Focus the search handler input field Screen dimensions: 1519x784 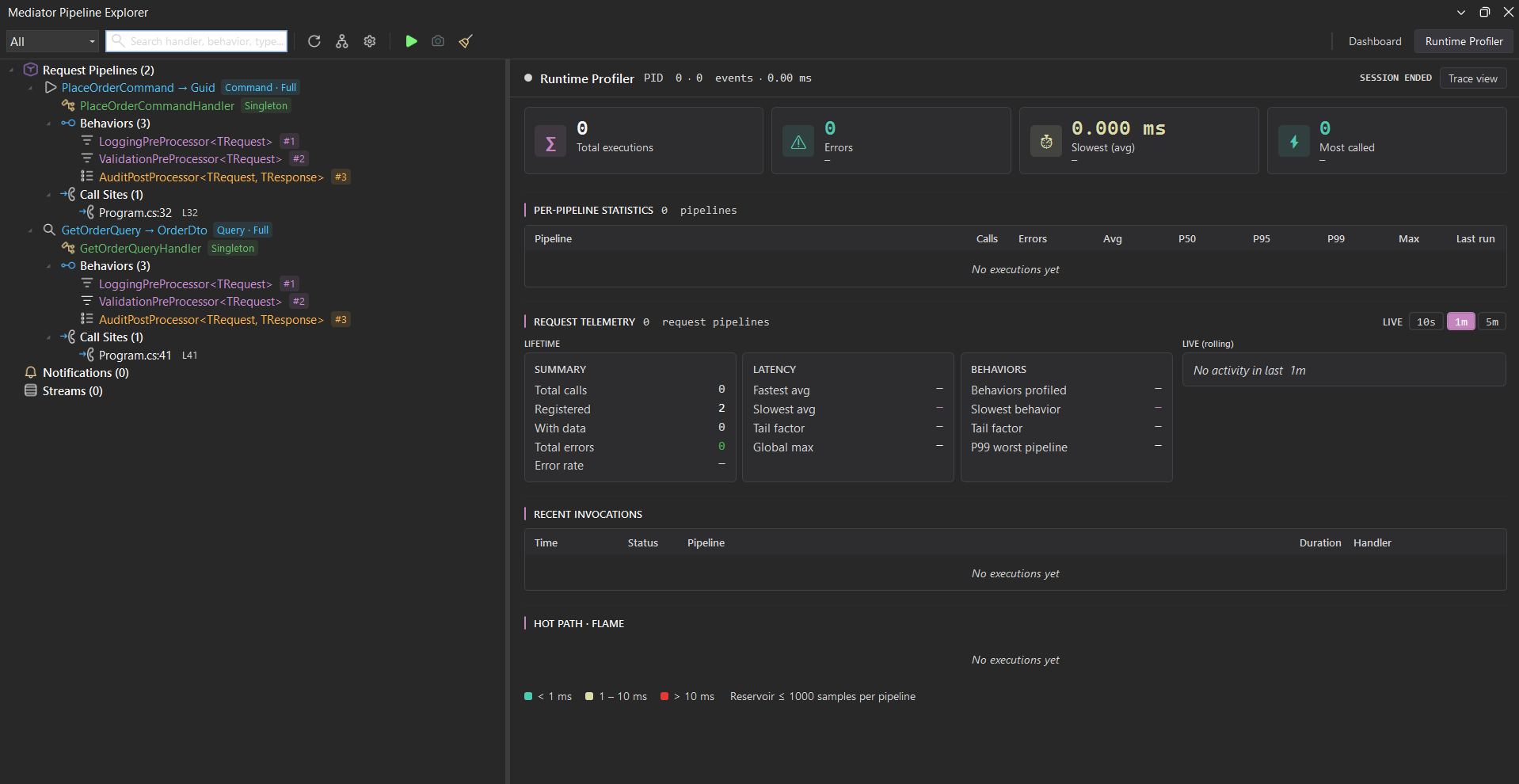pyautogui.click(x=196, y=41)
